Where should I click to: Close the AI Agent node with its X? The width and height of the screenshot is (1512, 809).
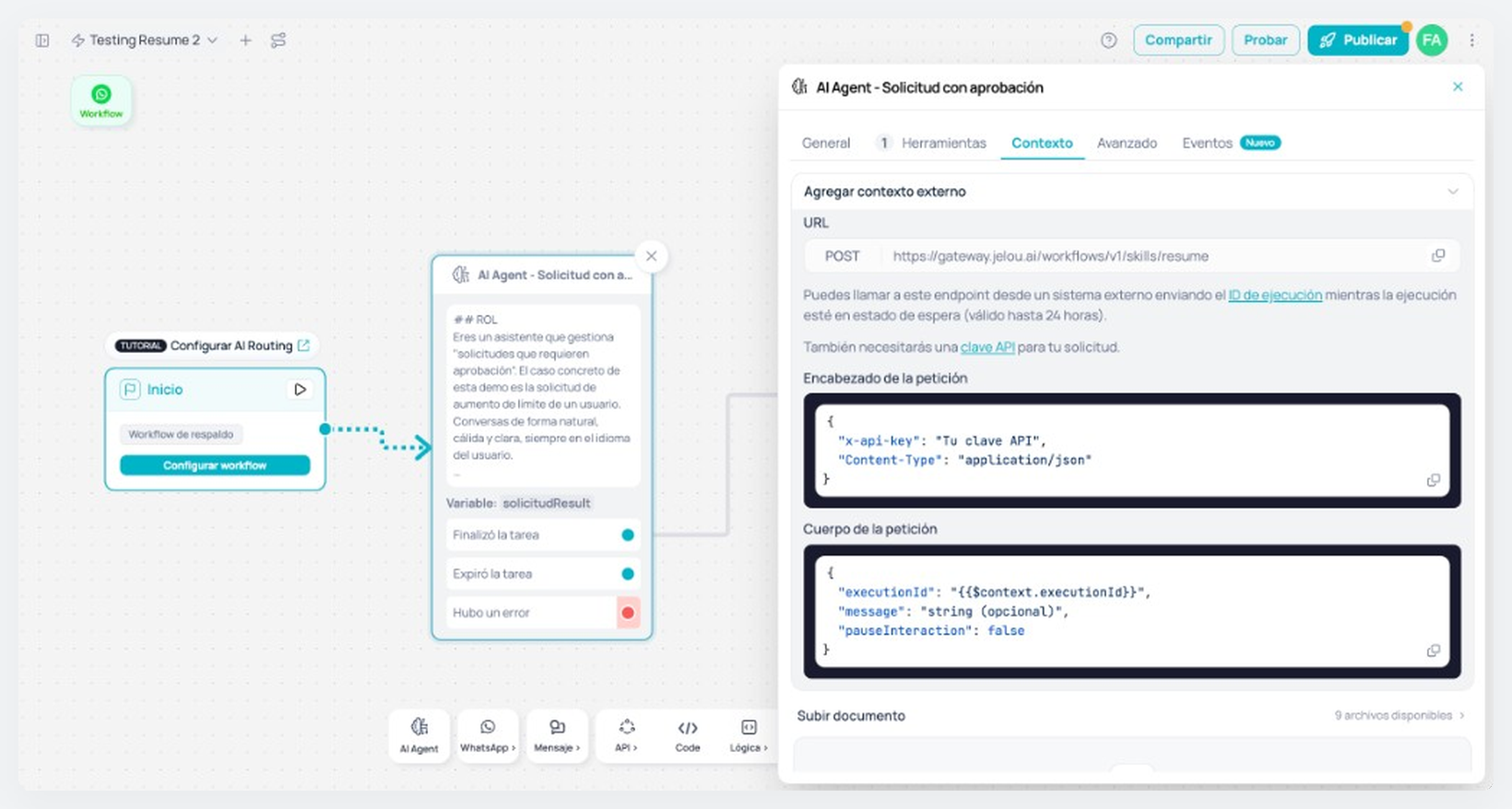point(651,256)
